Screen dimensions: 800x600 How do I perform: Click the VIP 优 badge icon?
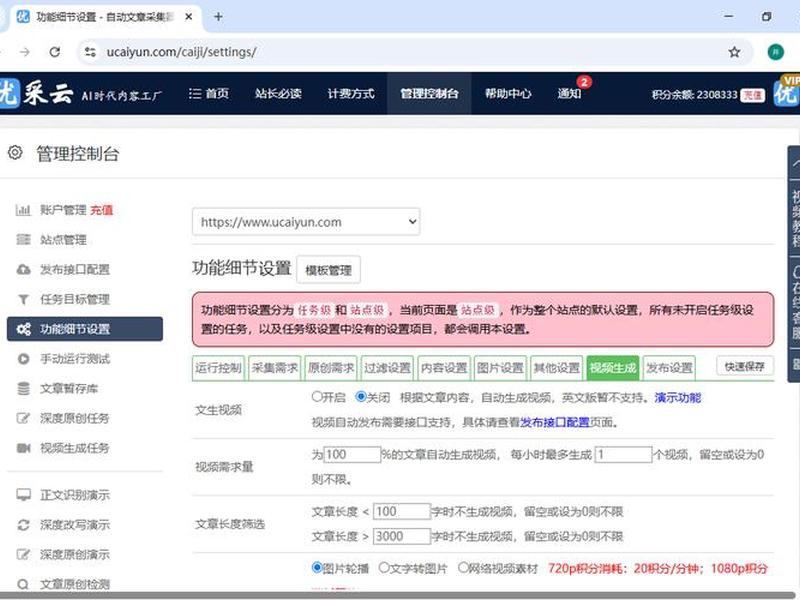point(786,92)
